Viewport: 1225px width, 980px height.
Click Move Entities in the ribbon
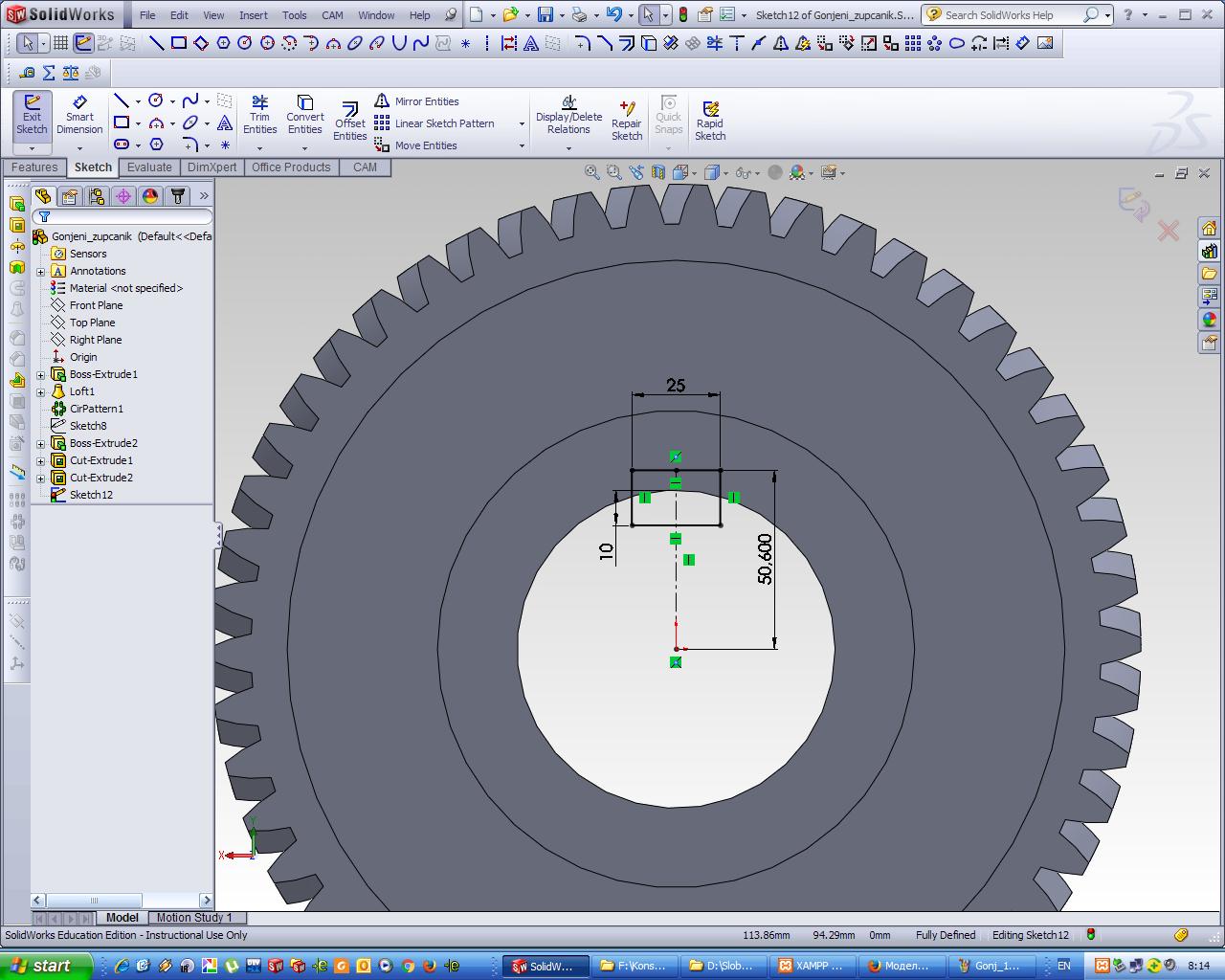click(x=416, y=145)
